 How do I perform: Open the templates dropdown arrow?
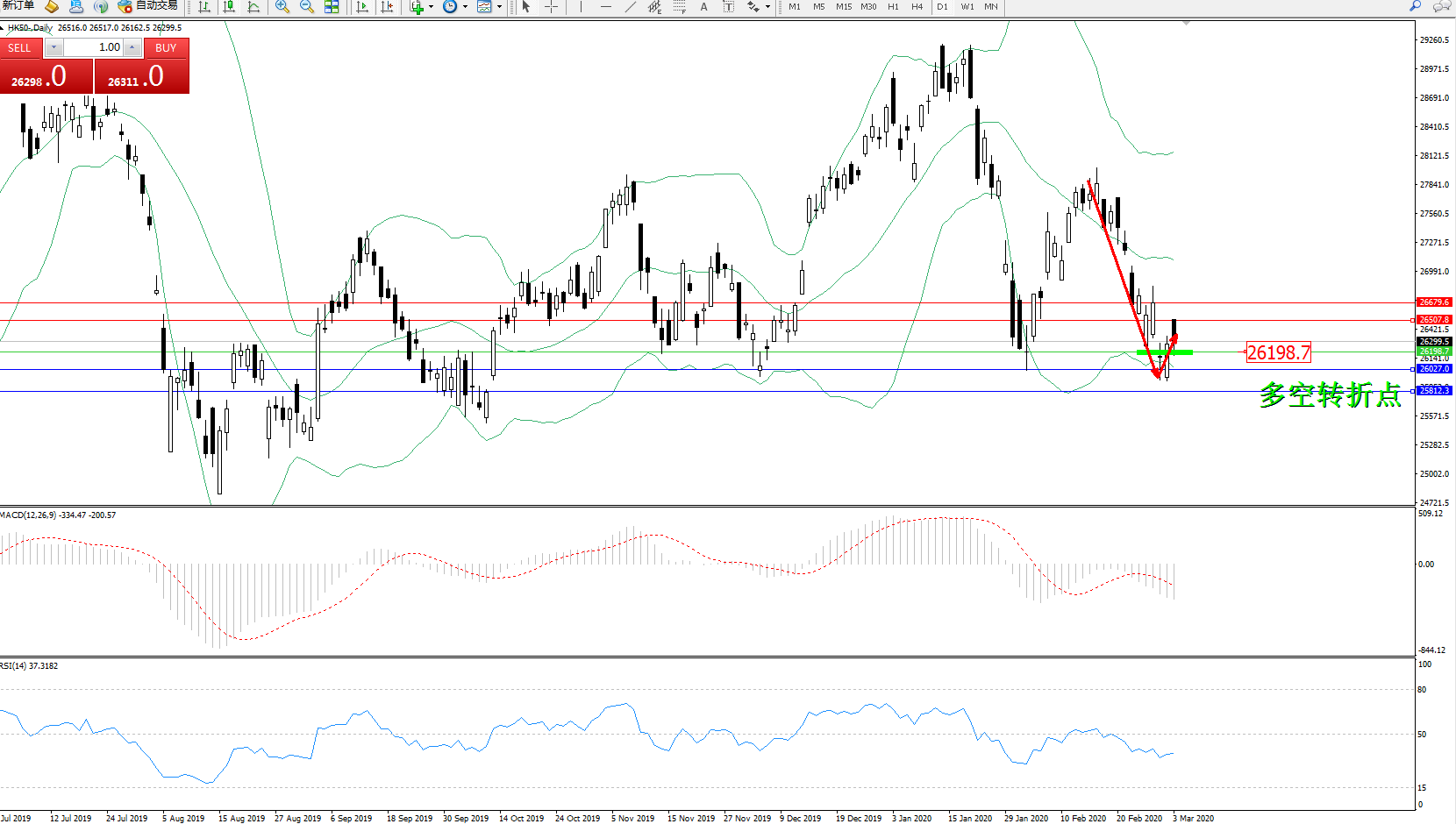click(x=499, y=7)
